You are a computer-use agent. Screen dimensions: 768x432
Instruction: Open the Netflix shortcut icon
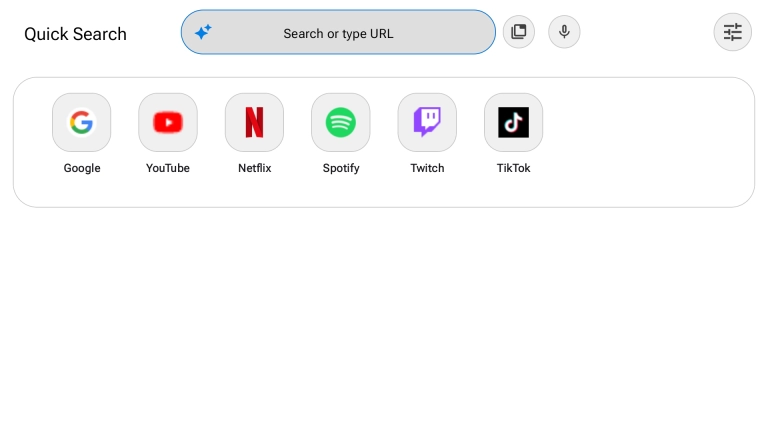254,122
